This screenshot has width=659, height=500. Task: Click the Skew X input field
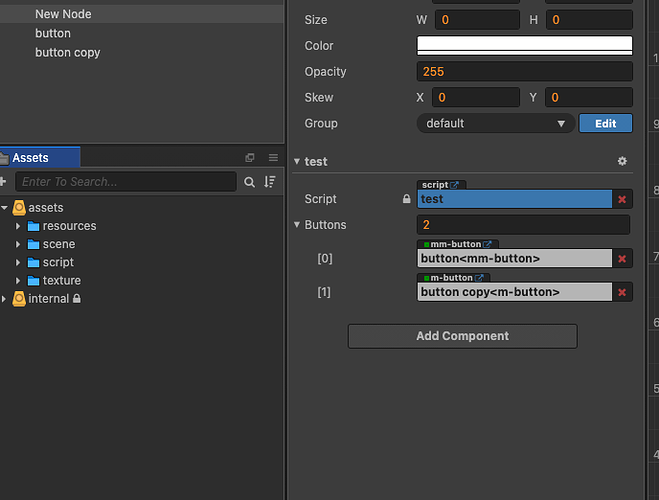476,97
